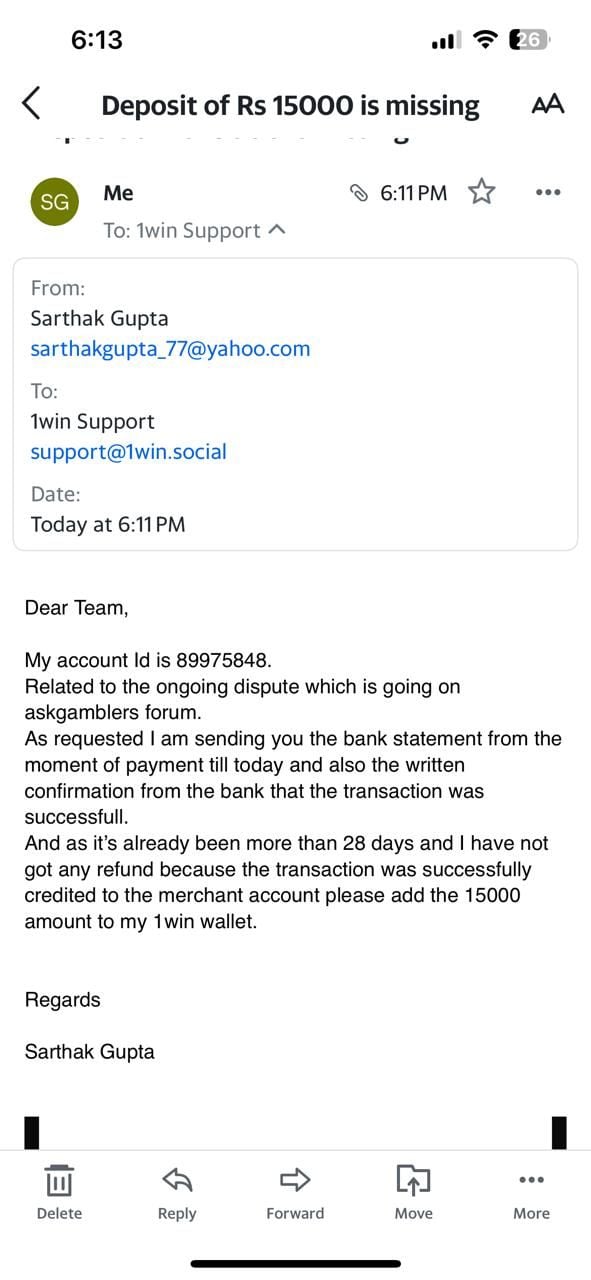Open text size AA option

(x=548, y=104)
